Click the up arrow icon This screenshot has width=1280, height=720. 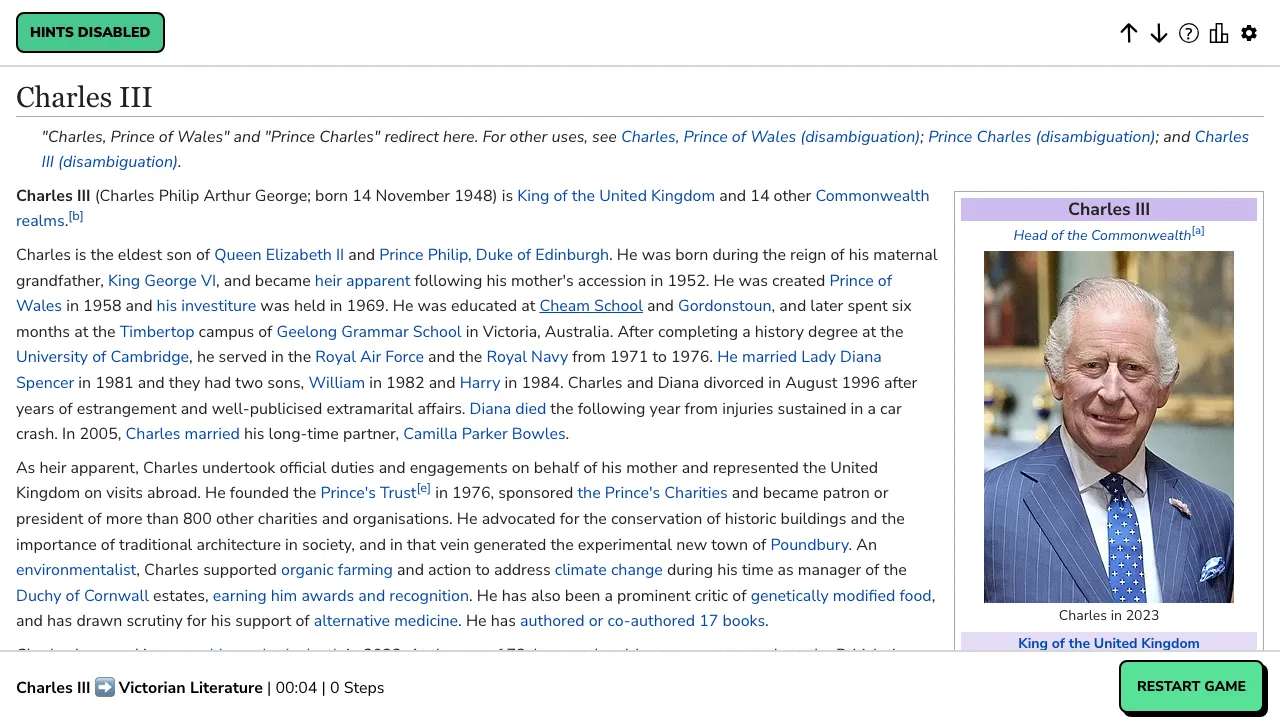click(x=1129, y=33)
